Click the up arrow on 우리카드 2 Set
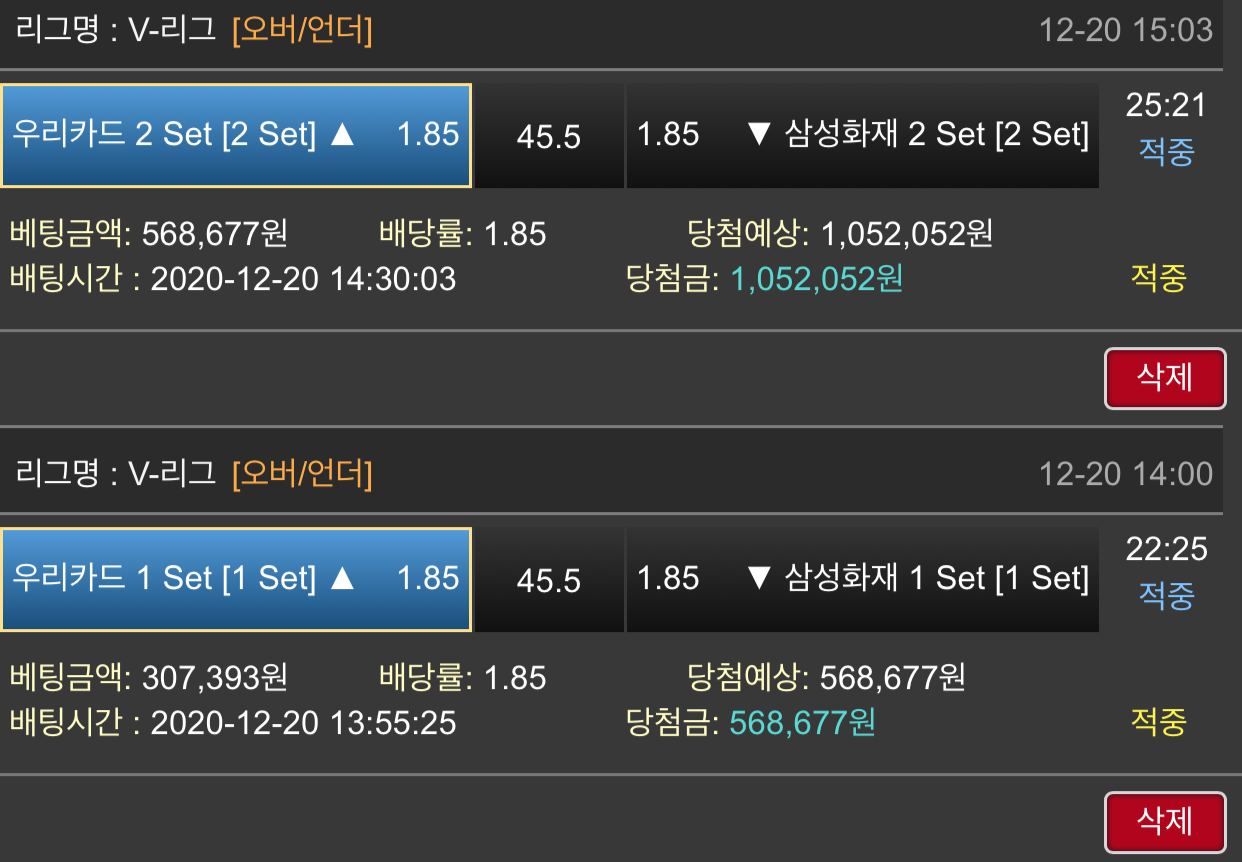Viewport: 1242px width, 862px height. pyautogui.click(x=342, y=135)
